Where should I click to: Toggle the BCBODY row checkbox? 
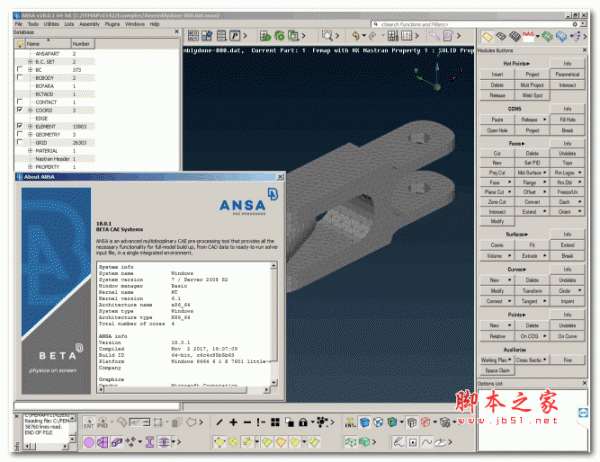tap(20, 77)
